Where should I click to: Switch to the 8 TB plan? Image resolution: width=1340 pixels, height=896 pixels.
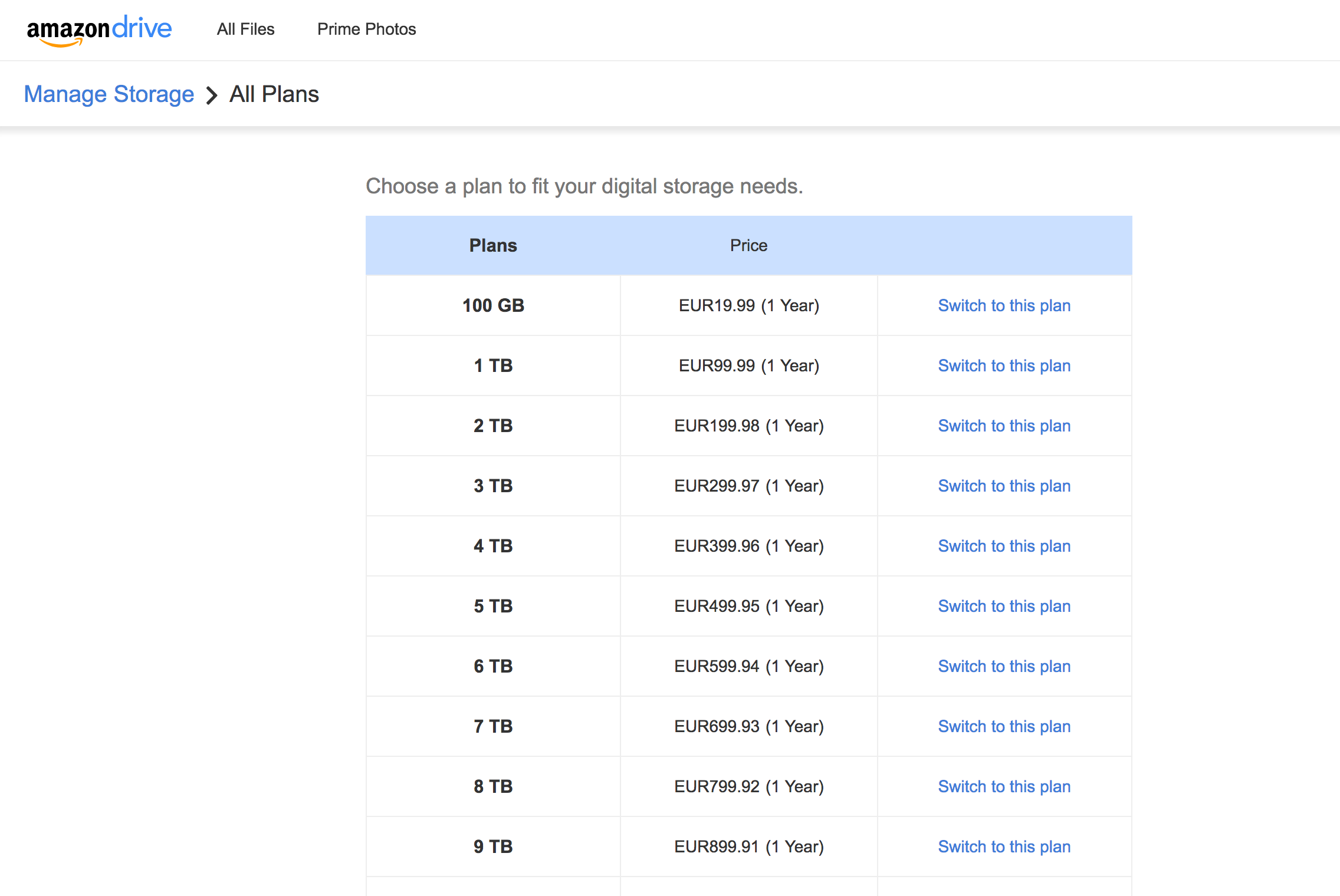click(x=1004, y=786)
